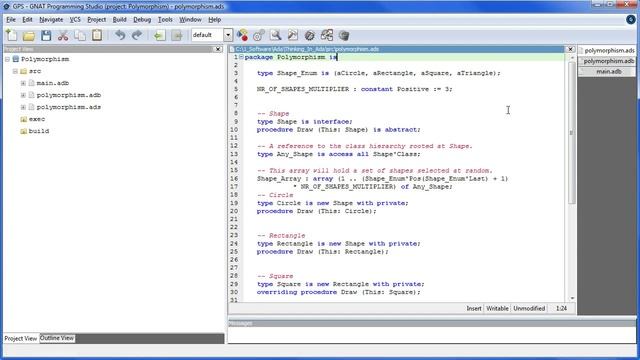The image size is (640, 360).
Task: Select the exec folder
Action: point(37,119)
